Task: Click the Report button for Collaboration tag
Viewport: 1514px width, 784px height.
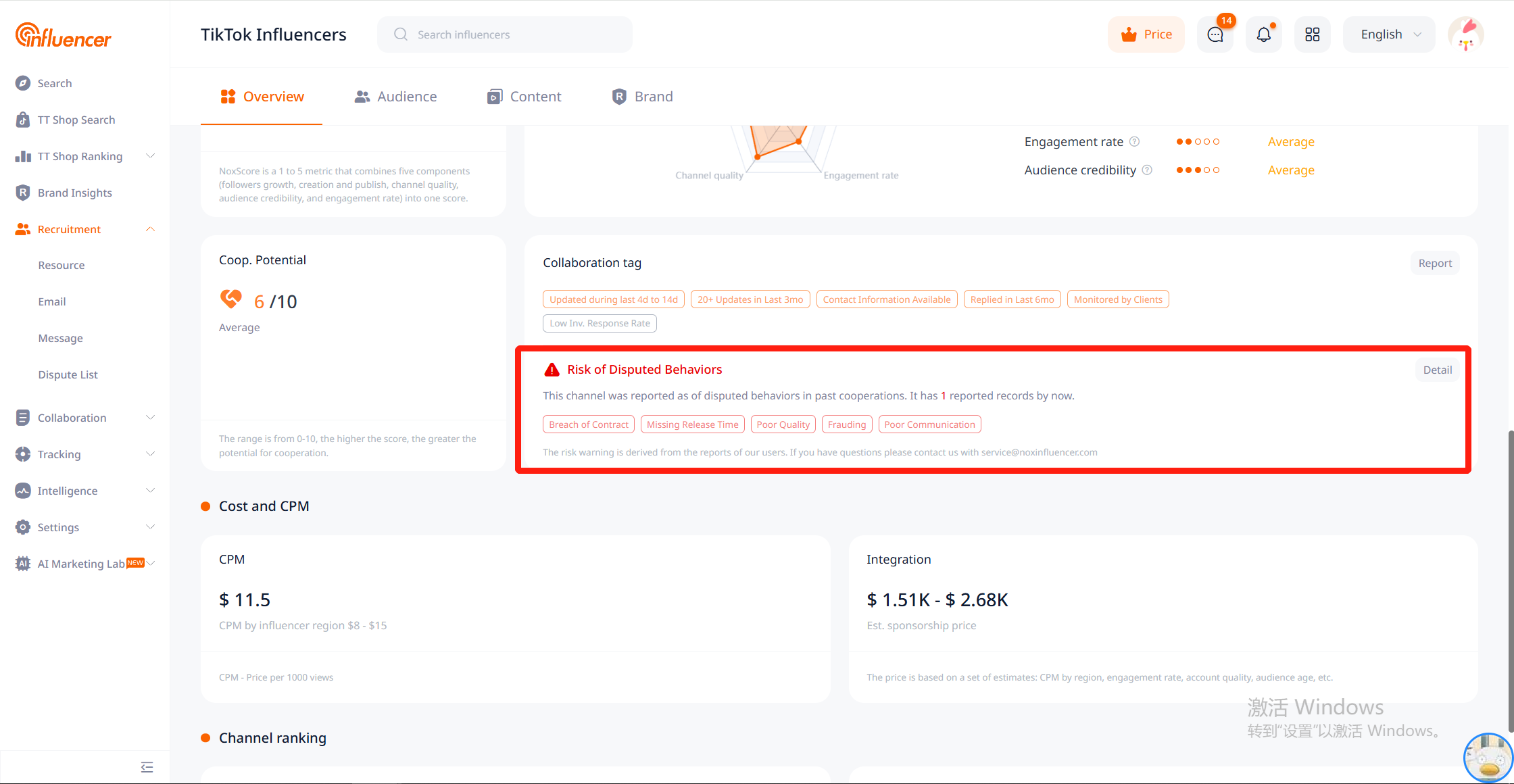Action: (1434, 263)
